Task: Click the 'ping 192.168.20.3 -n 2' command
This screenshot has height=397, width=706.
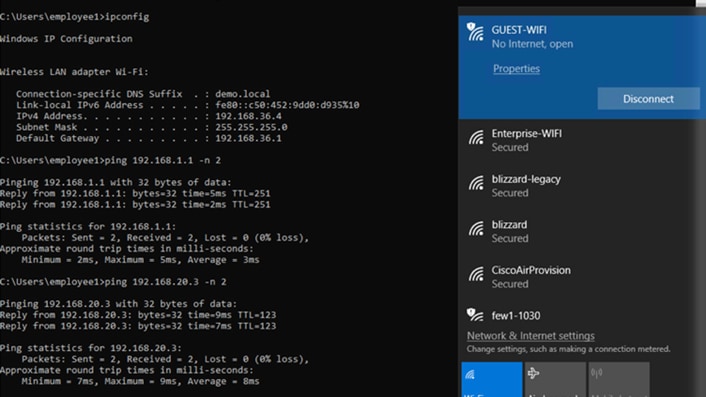Action: pos(165,282)
